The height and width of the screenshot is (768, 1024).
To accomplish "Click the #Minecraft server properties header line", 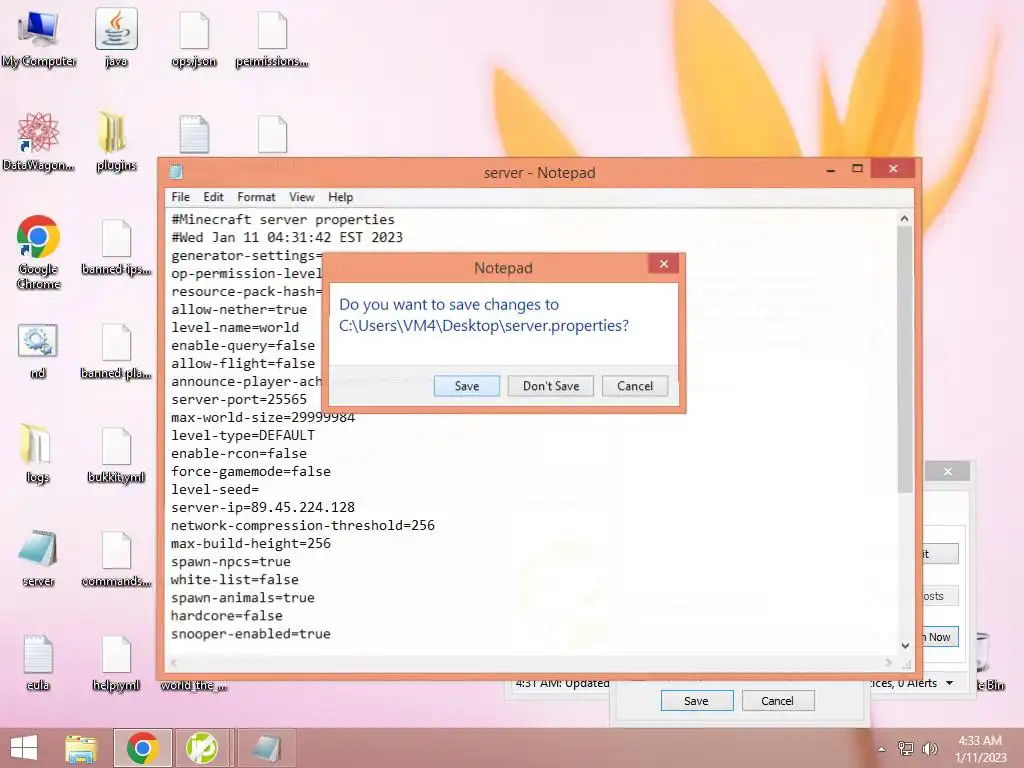I will tap(283, 219).
